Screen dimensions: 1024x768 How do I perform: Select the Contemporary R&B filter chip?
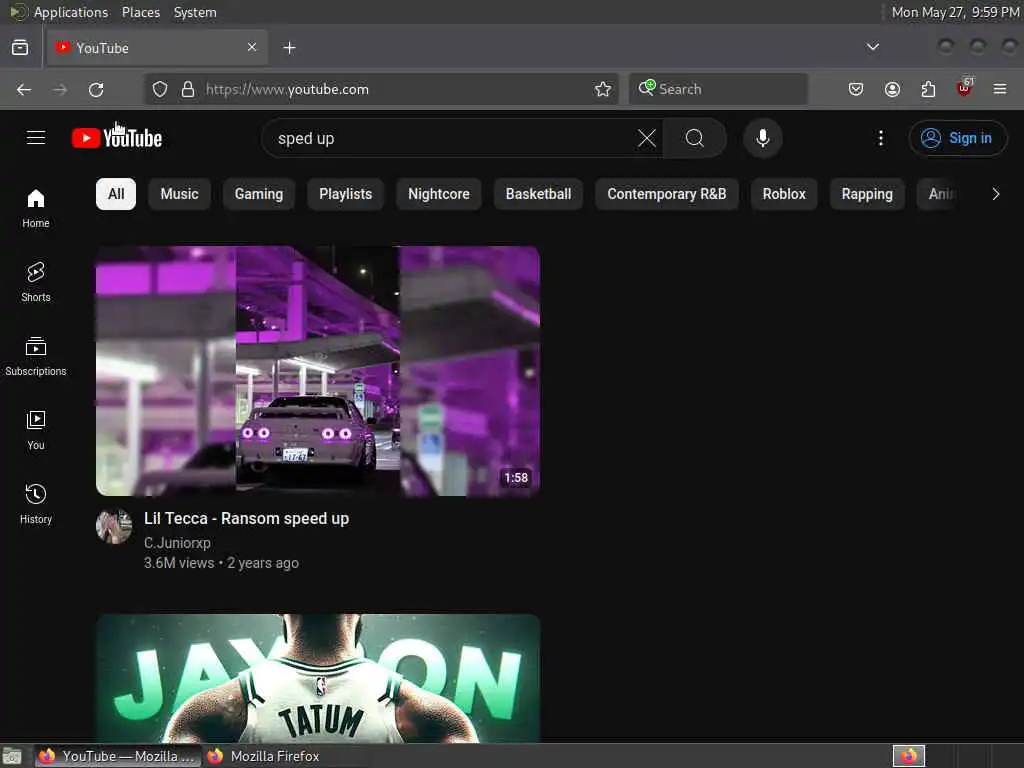(x=667, y=194)
